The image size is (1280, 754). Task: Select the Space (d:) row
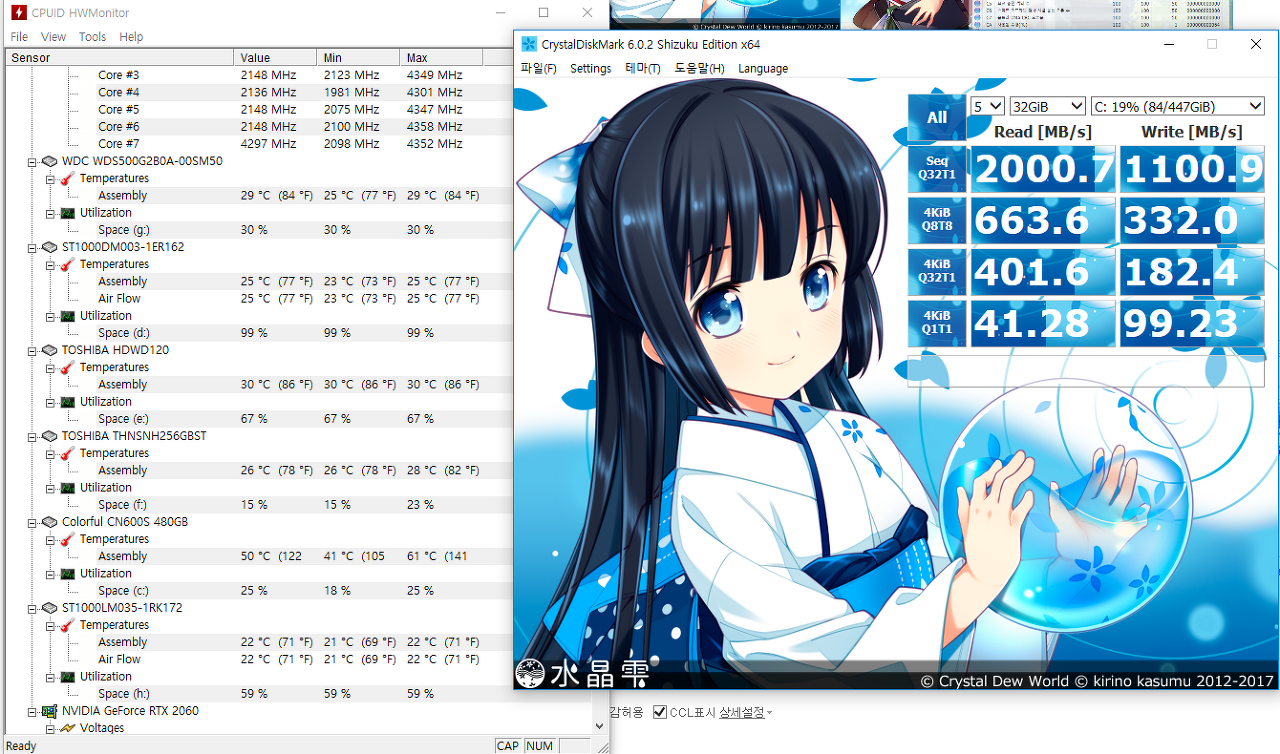[x=256, y=333]
